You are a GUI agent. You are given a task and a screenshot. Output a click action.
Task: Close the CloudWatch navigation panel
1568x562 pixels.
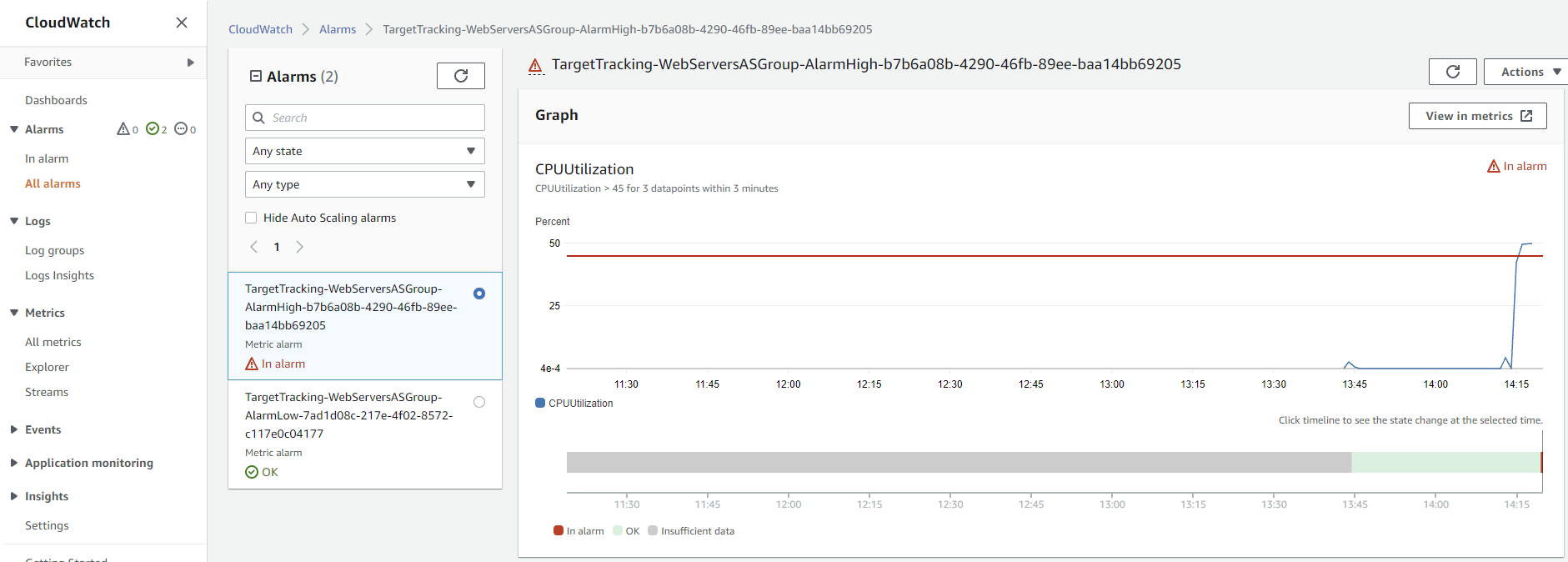point(182,23)
